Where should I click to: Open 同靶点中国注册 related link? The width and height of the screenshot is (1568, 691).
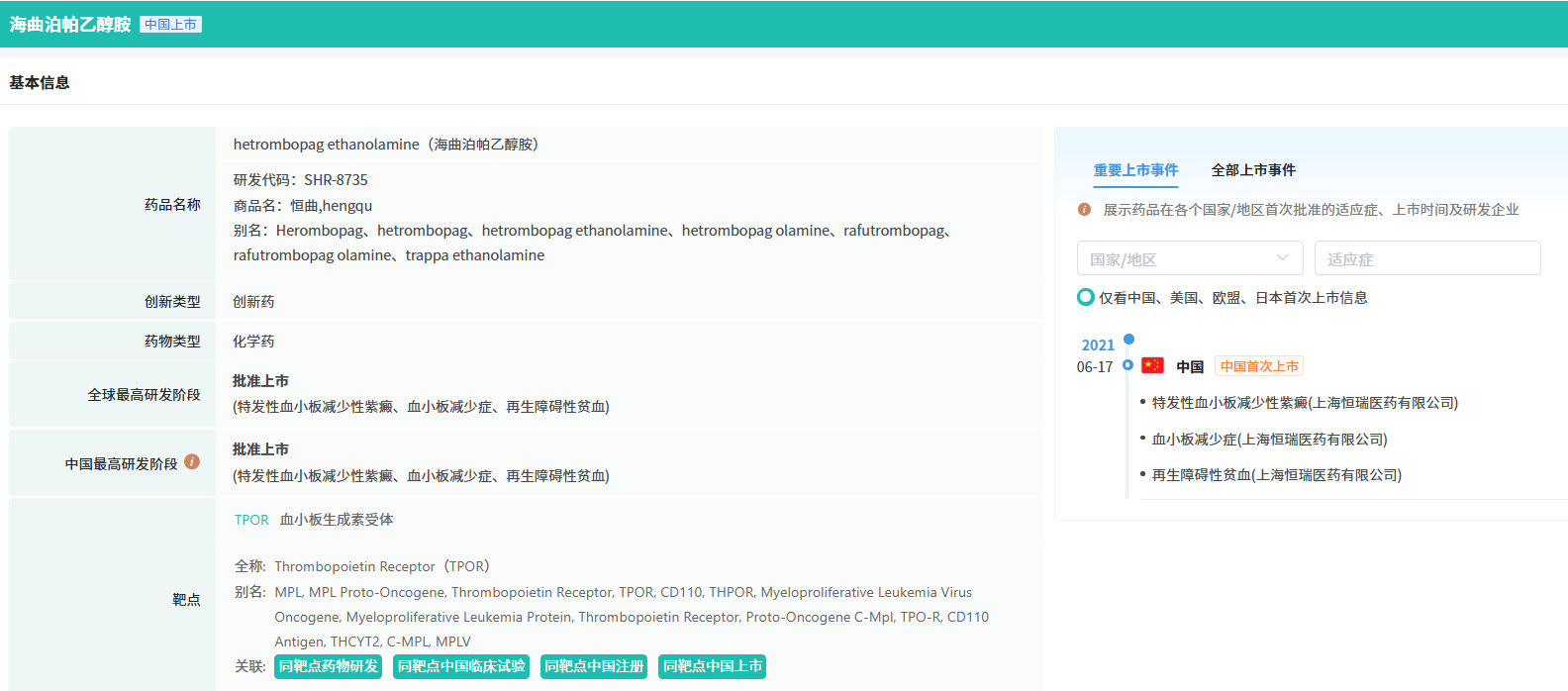pos(594,666)
